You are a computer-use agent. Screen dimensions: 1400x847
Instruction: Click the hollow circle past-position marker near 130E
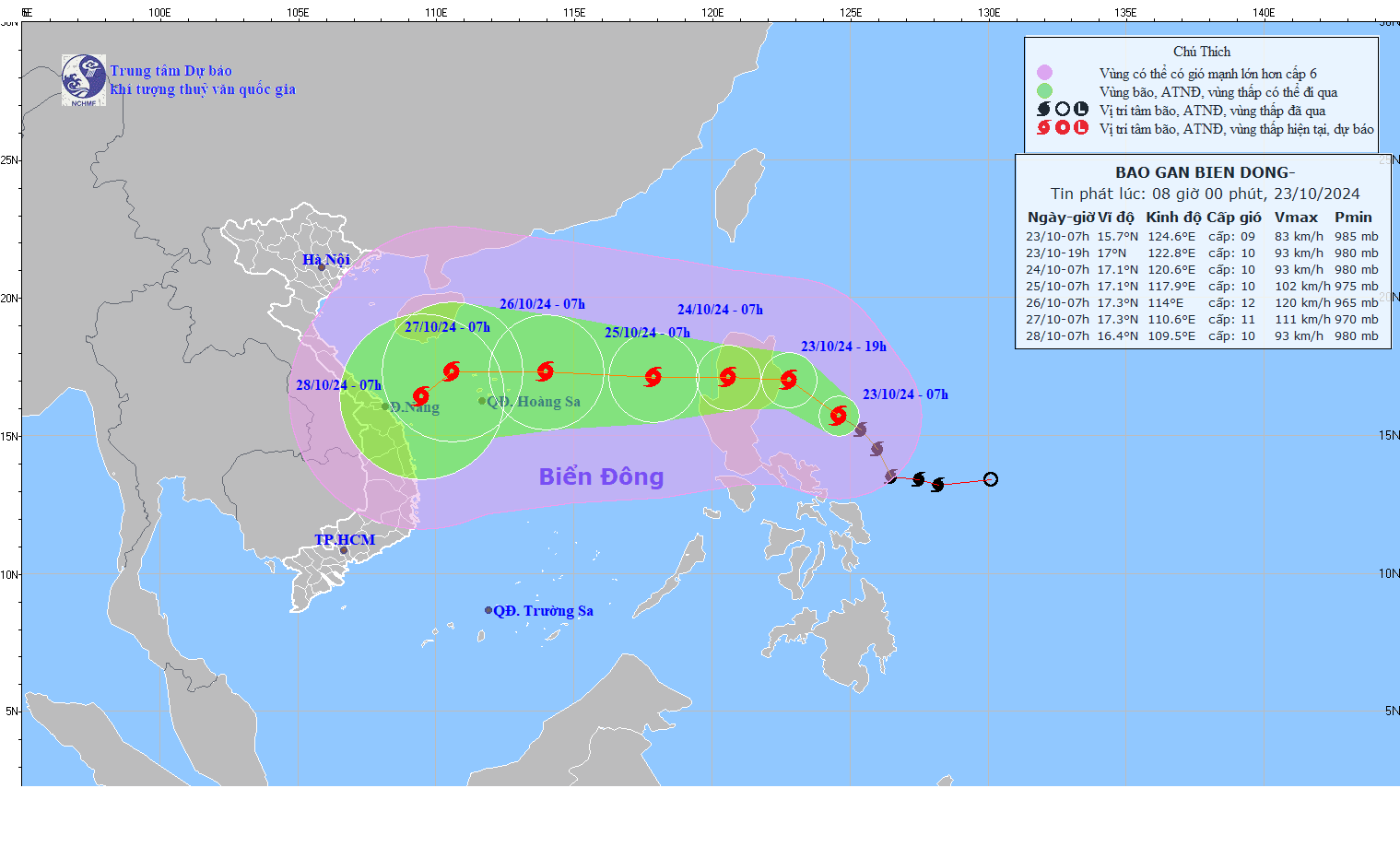(990, 479)
